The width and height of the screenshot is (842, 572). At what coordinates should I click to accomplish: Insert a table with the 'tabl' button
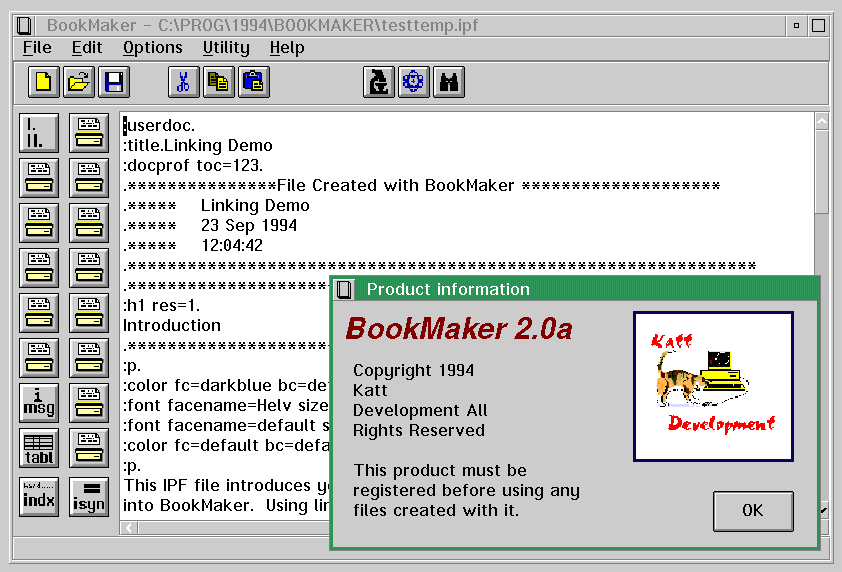39,449
